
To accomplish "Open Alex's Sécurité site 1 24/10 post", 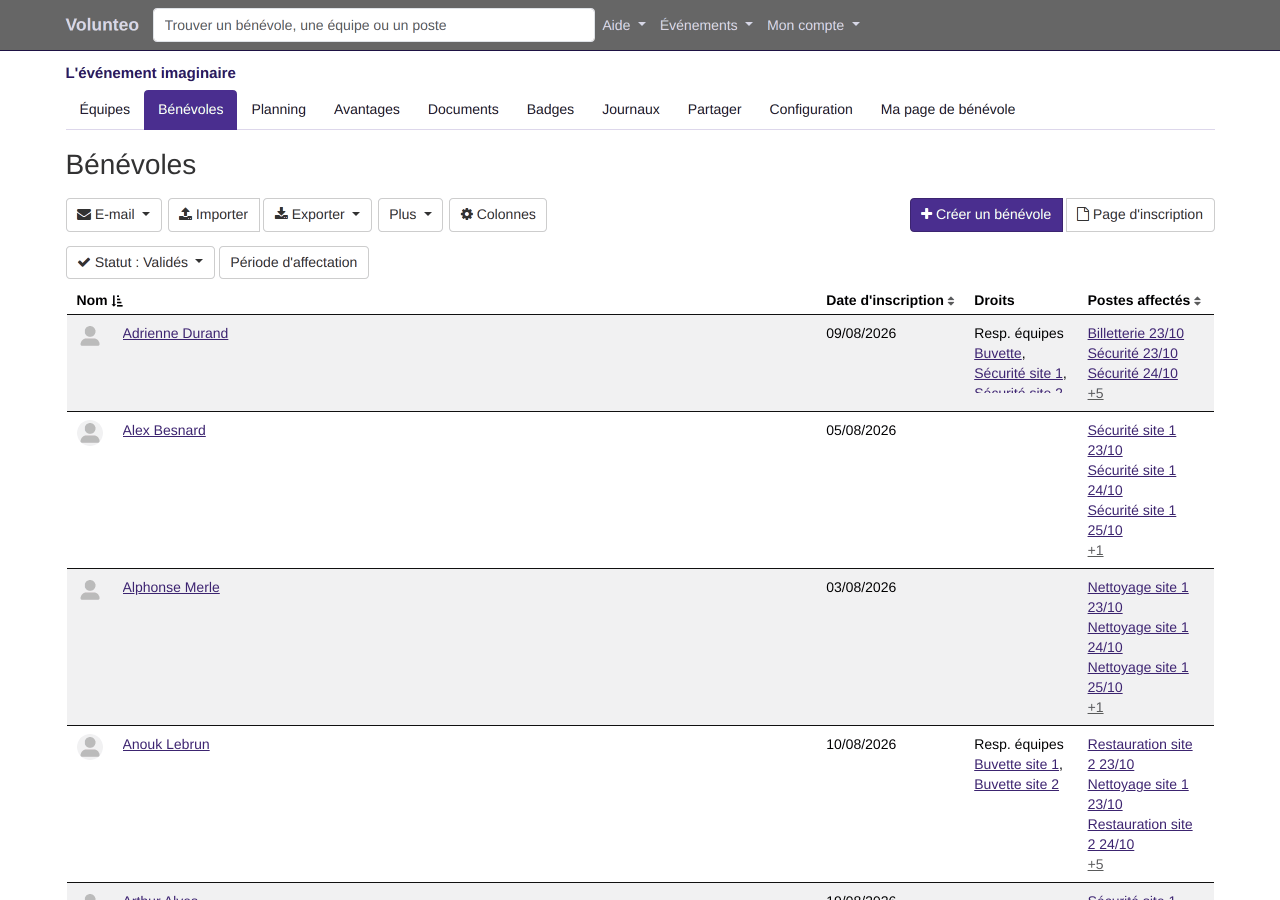I will tap(1132, 480).
